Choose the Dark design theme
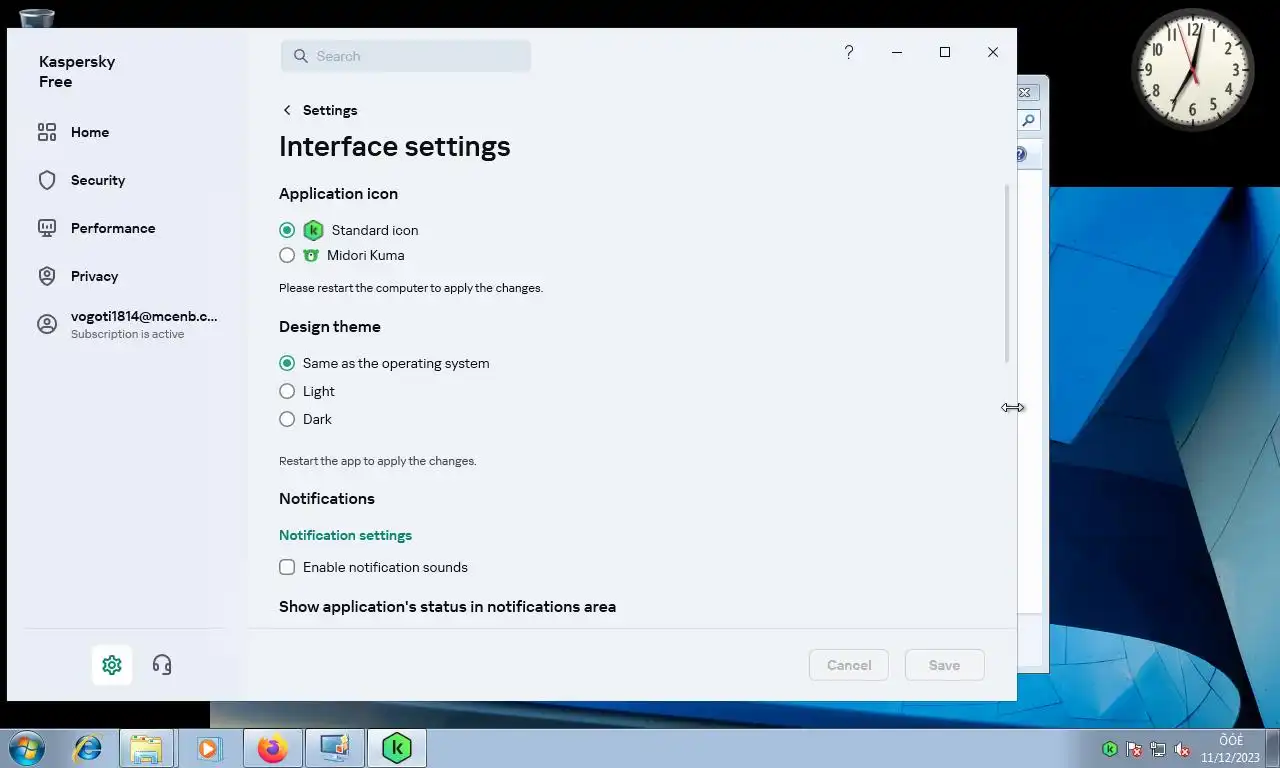The image size is (1280, 768). coord(287,419)
